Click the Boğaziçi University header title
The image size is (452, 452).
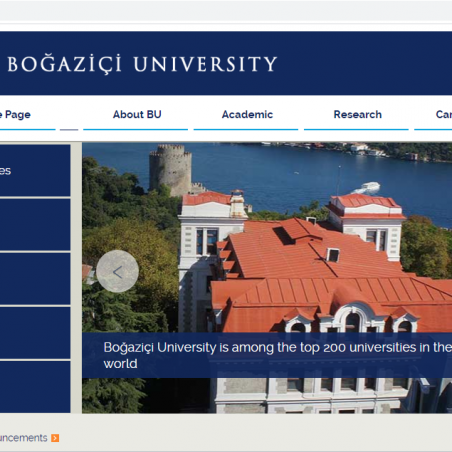click(x=142, y=64)
